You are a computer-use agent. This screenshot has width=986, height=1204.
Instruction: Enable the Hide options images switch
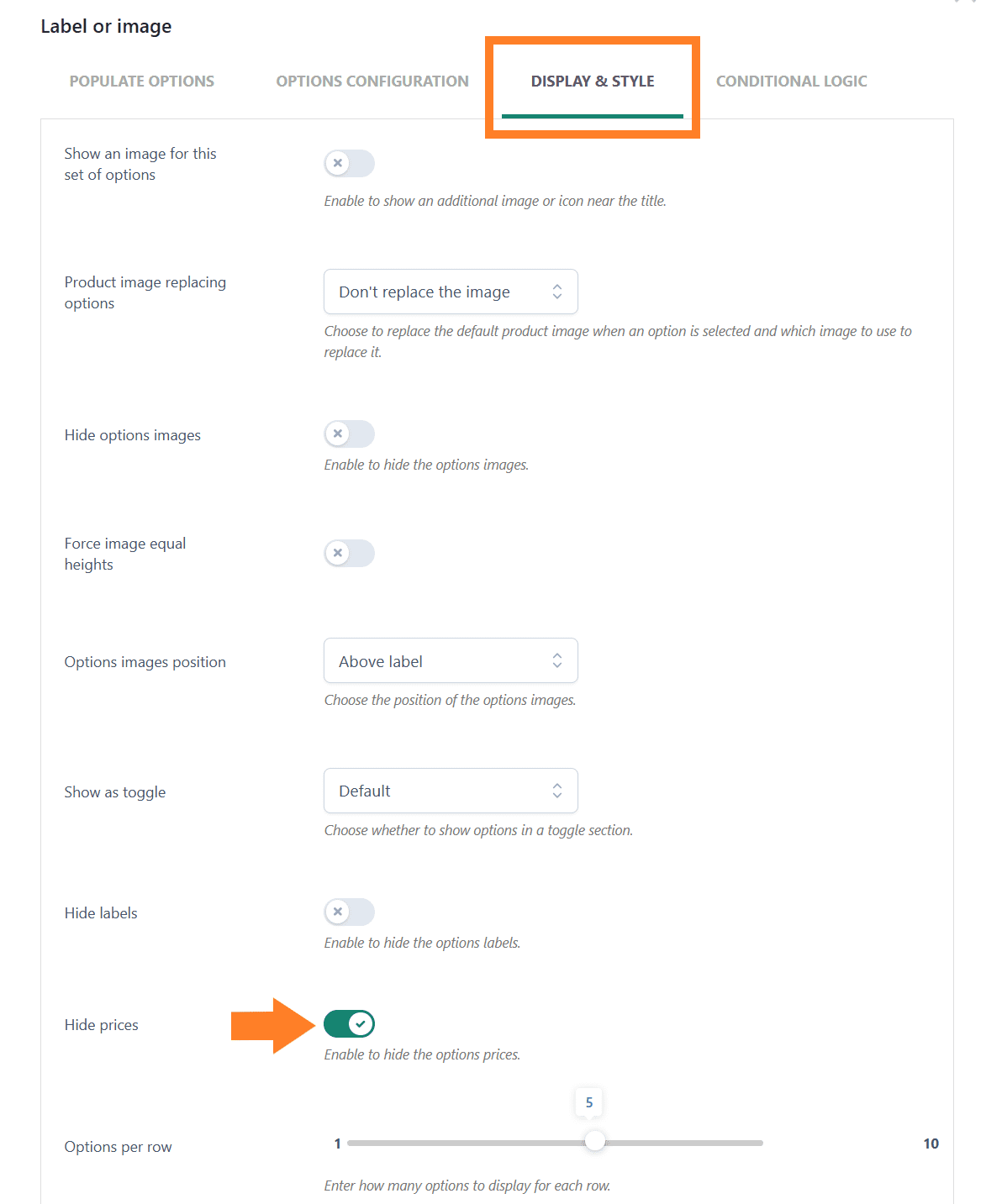point(350,434)
